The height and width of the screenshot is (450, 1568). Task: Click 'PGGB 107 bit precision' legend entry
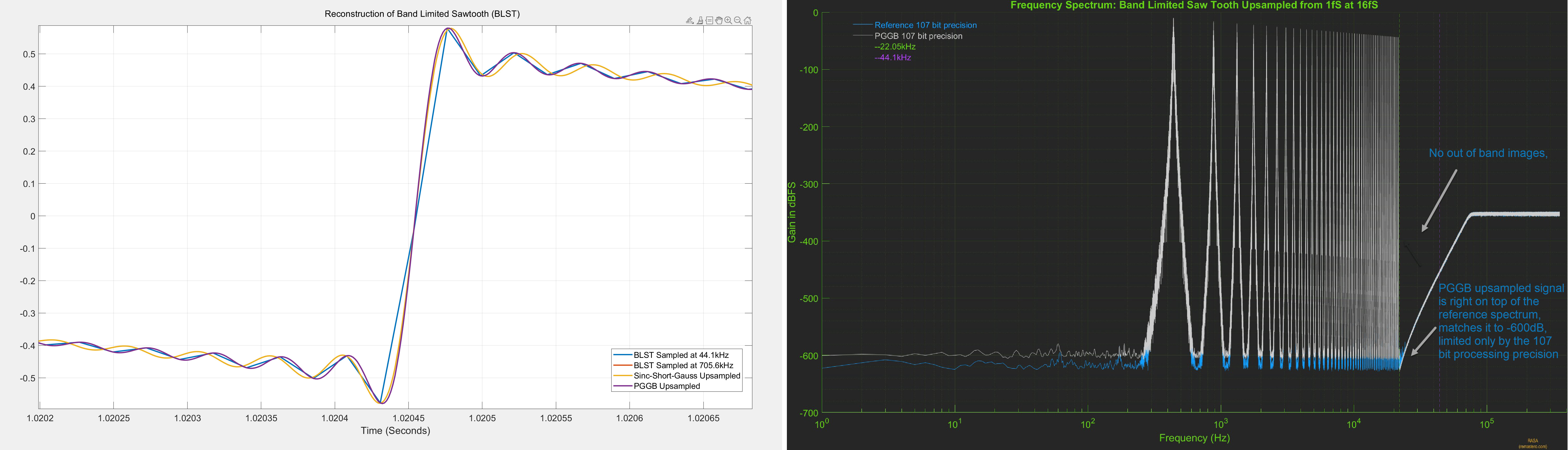click(x=919, y=36)
